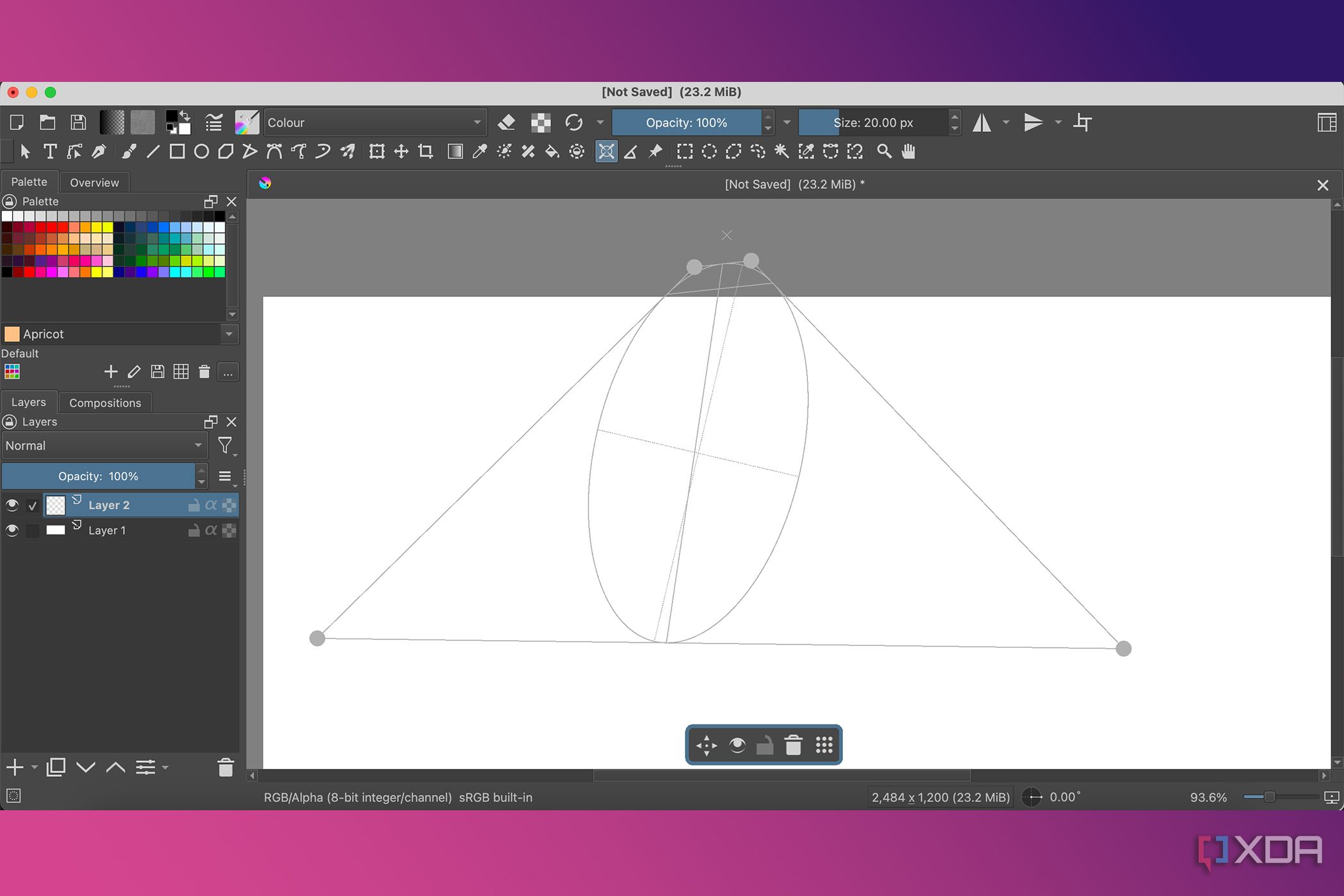Click trash icon in assistant floating toolbar
This screenshot has height=896, width=1344.
tap(794, 745)
